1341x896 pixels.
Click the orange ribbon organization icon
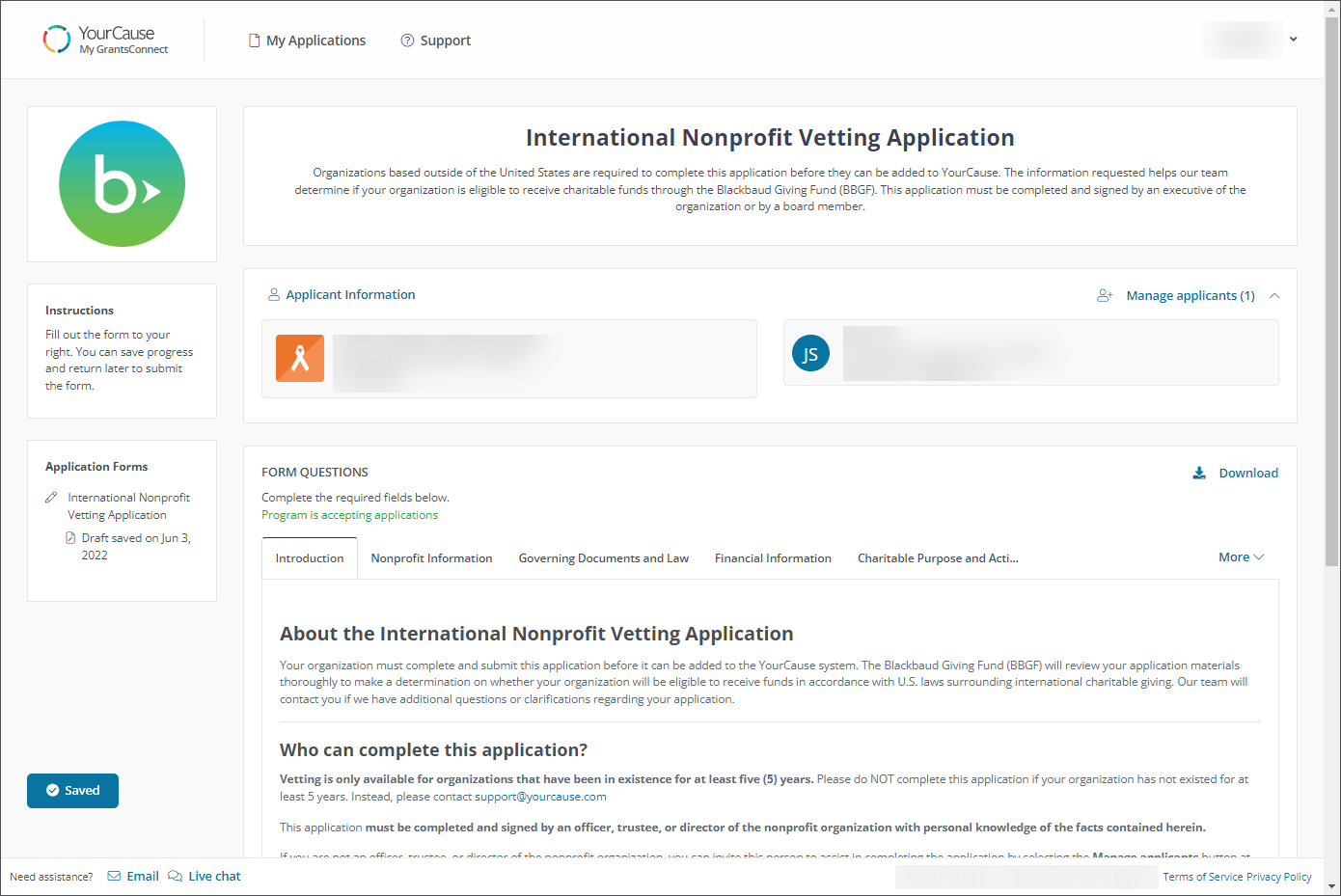tap(300, 358)
